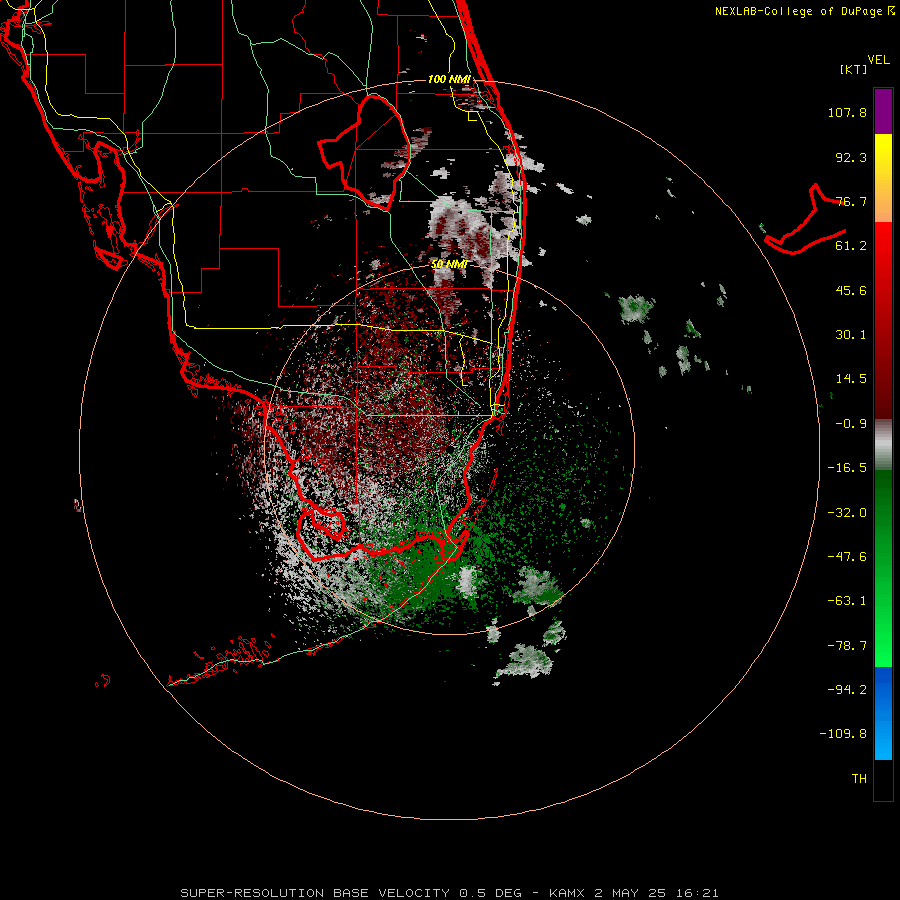This screenshot has height=900, width=900.
Task: Click the TH threshold label
Action: (859, 779)
